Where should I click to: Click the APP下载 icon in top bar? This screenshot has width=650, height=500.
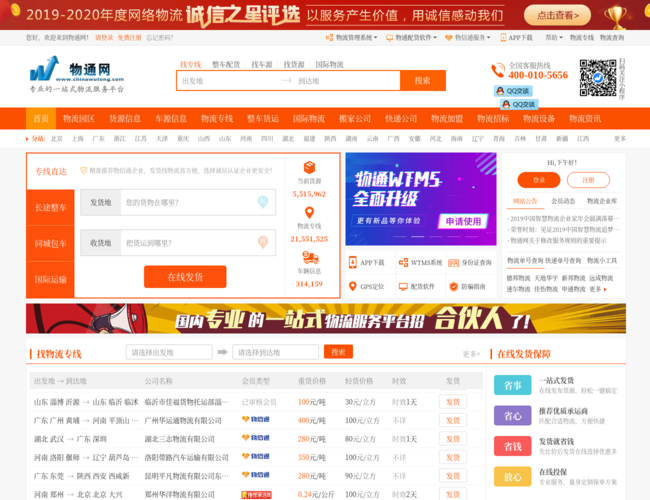coord(503,38)
